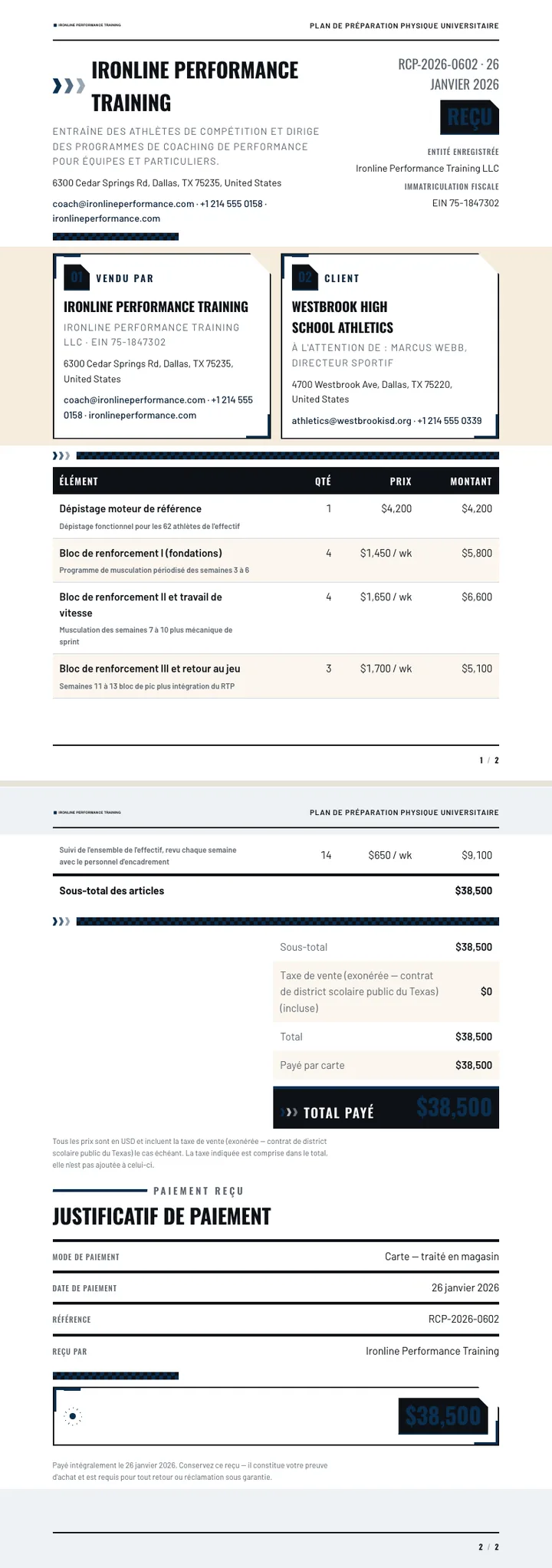Open the coach@ironlineperformance.com email link in header
The width and height of the screenshot is (552, 1568).
(123, 204)
